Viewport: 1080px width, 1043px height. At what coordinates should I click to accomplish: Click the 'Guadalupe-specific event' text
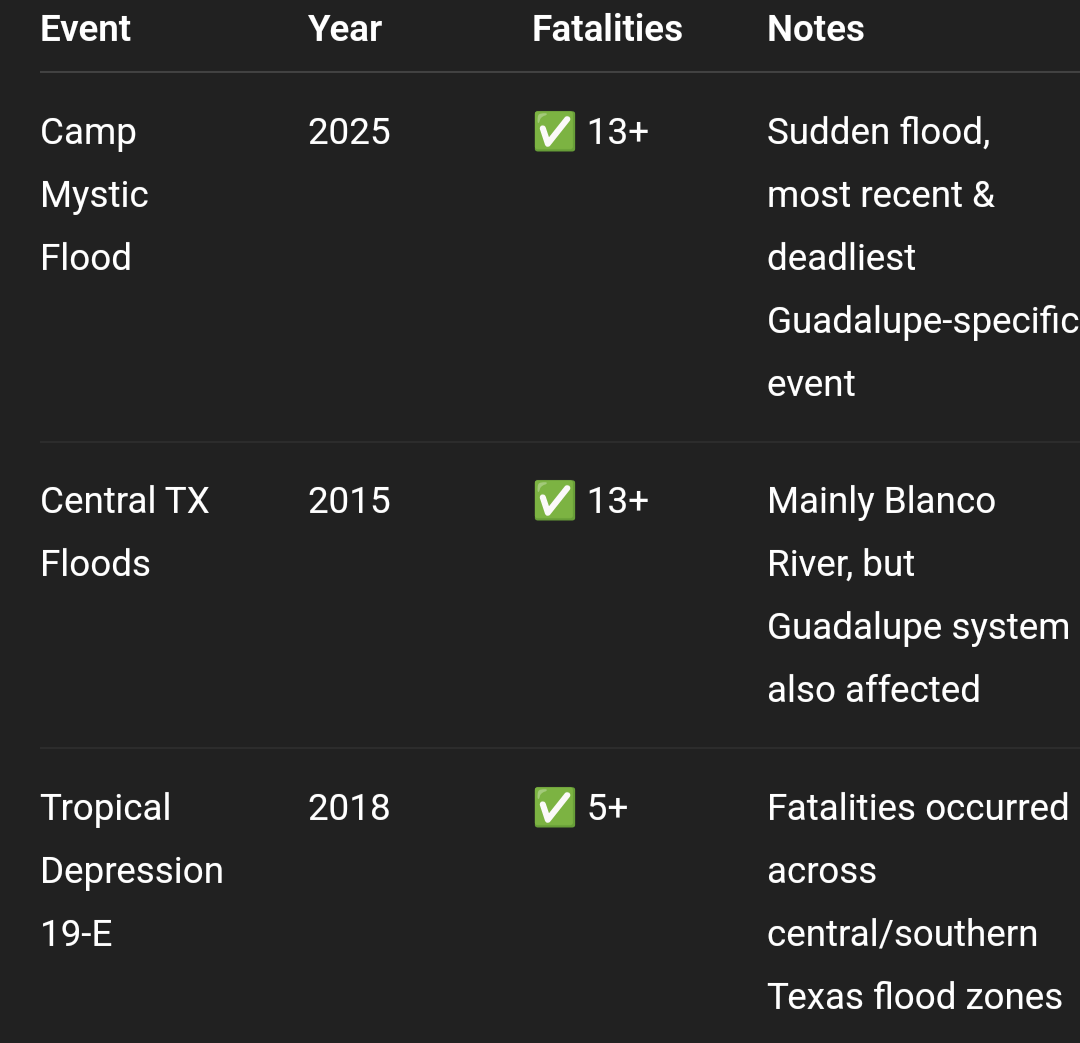(923, 352)
